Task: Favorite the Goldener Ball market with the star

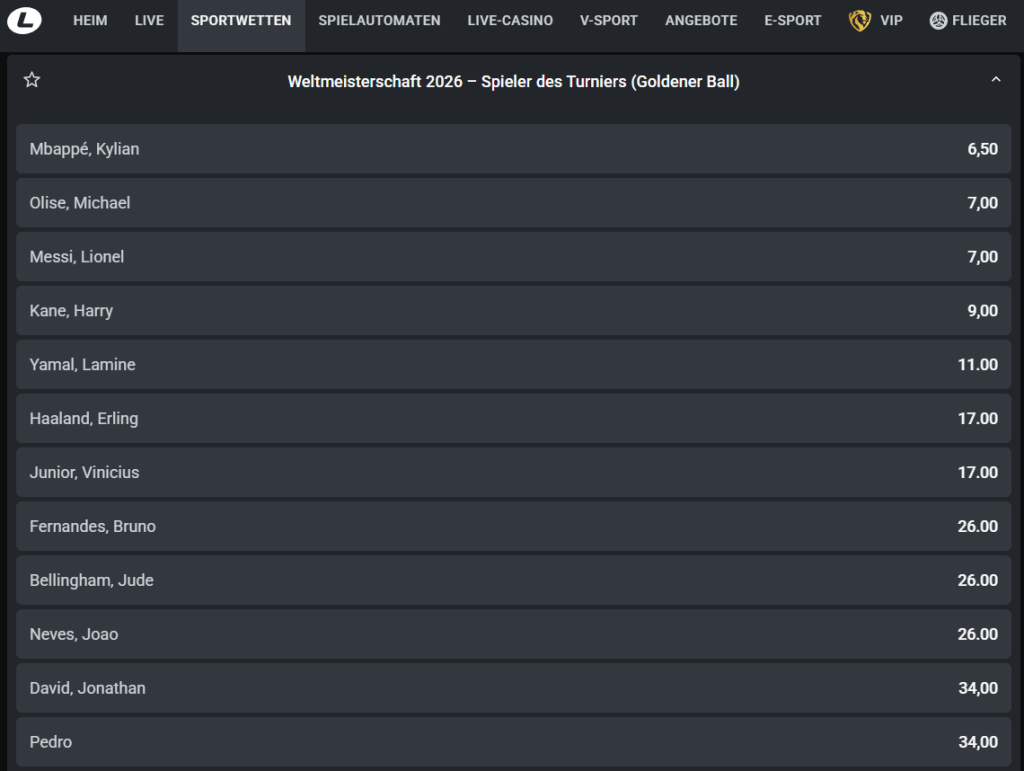Action: 32,80
